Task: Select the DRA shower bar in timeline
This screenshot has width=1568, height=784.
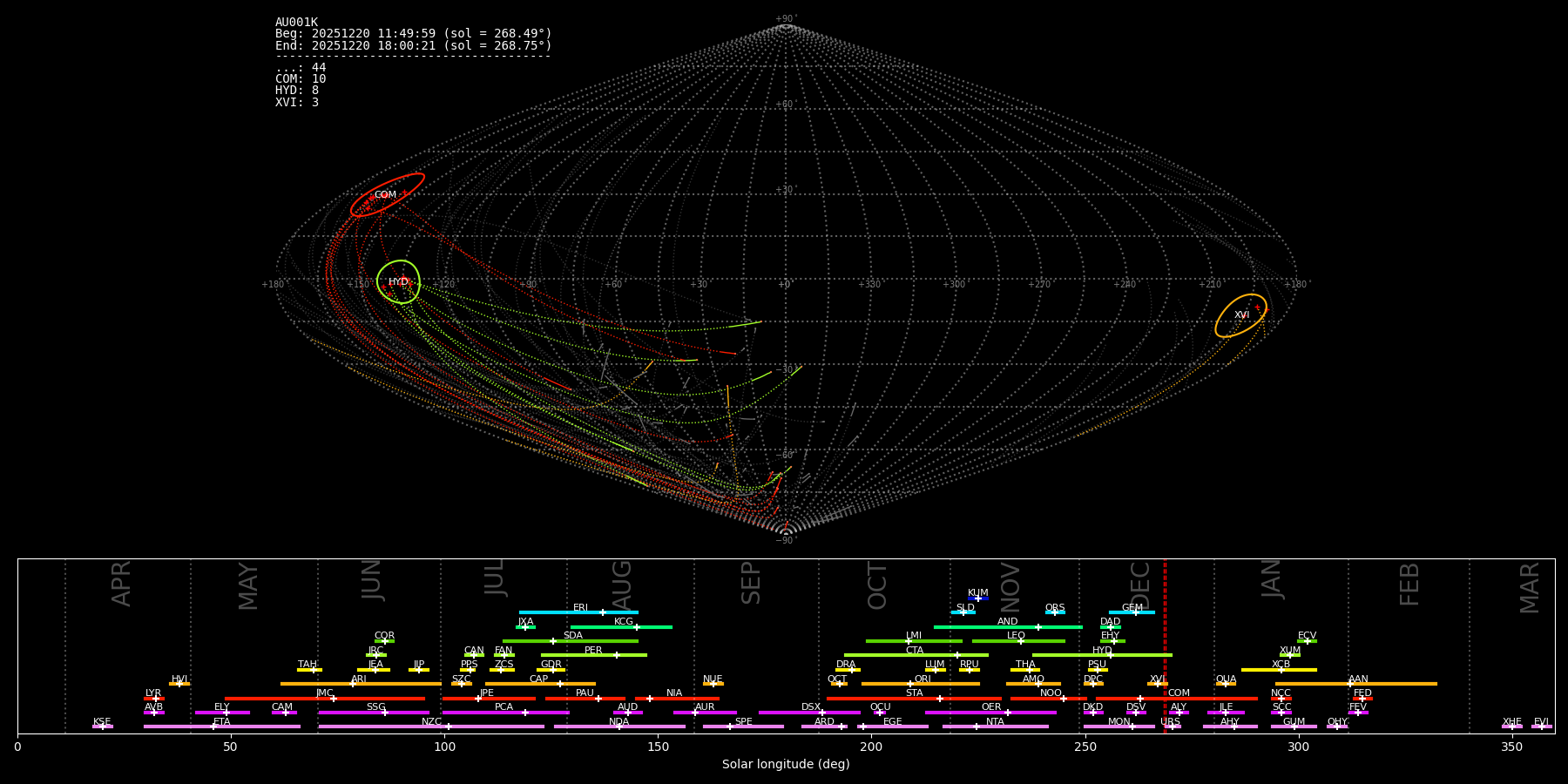Action: point(848,670)
